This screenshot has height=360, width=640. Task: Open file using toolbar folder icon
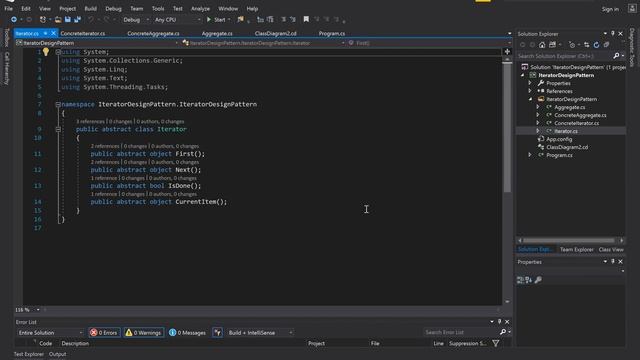point(58,19)
